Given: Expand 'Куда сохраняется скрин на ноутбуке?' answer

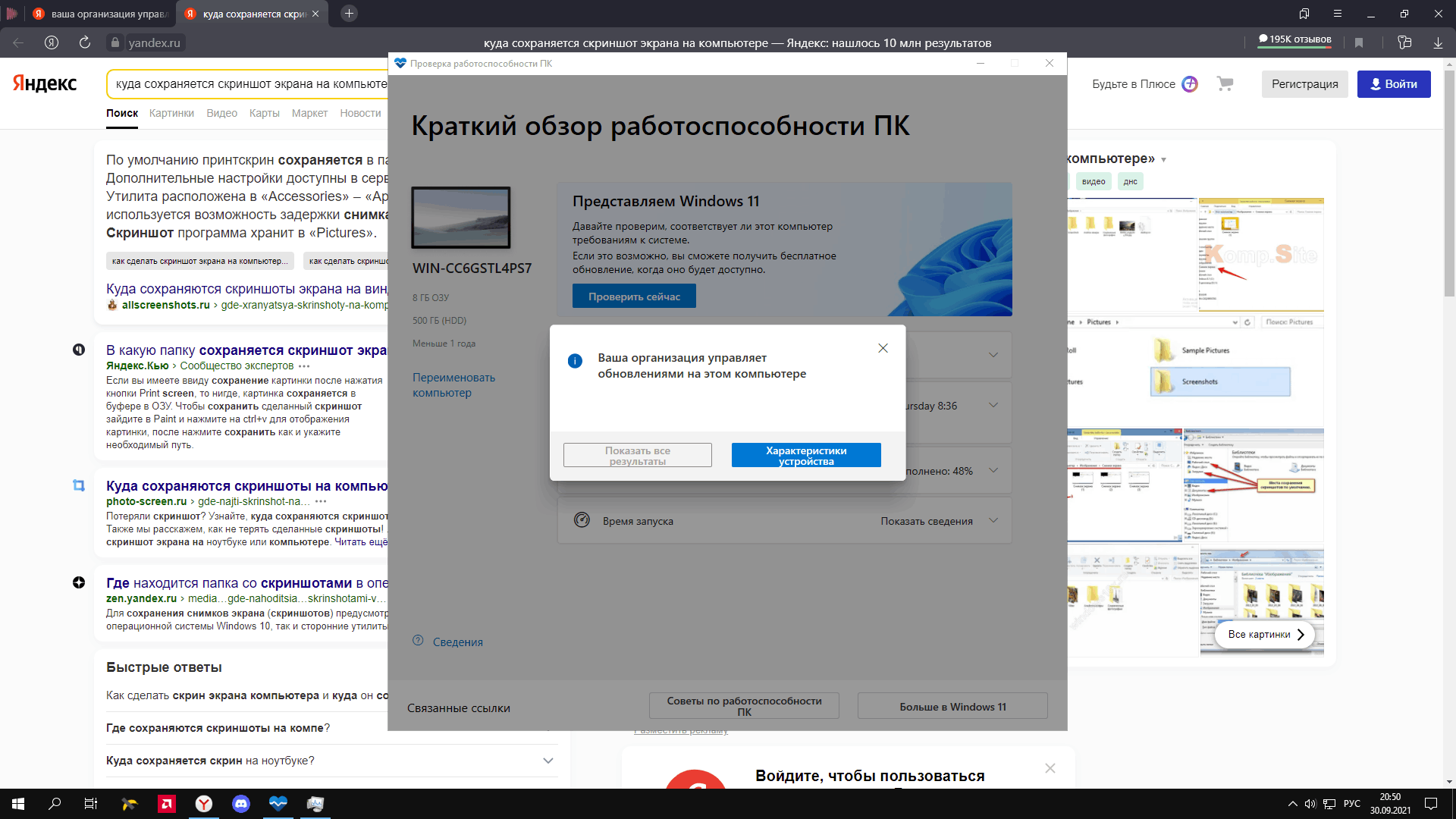Looking at the screenshot, I should coord(548,761).
